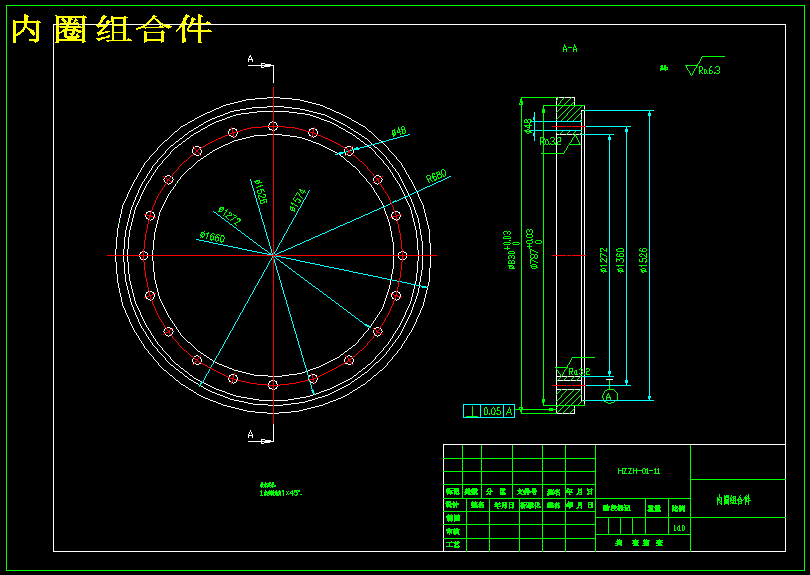Viewport: 810px width, 575px height.
Task: Select the R680 radius dimension
Action: (x=436, y=176)
